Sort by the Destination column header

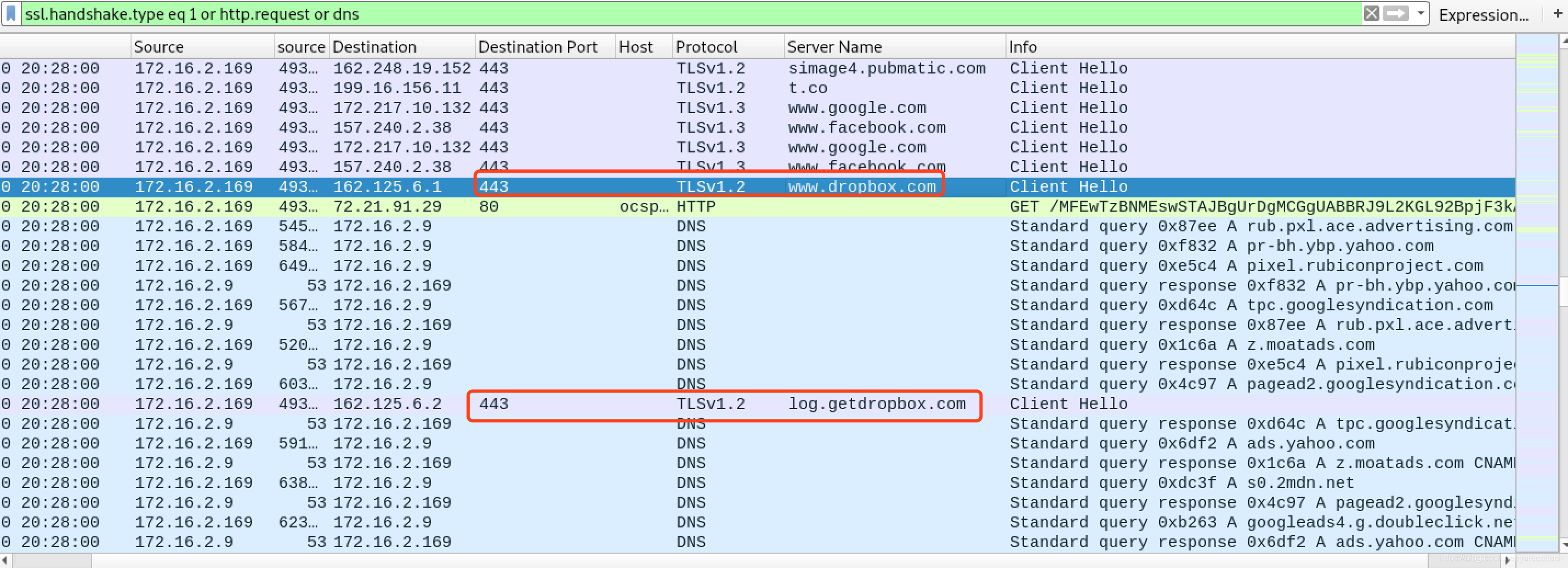click(x=402, y=47)
